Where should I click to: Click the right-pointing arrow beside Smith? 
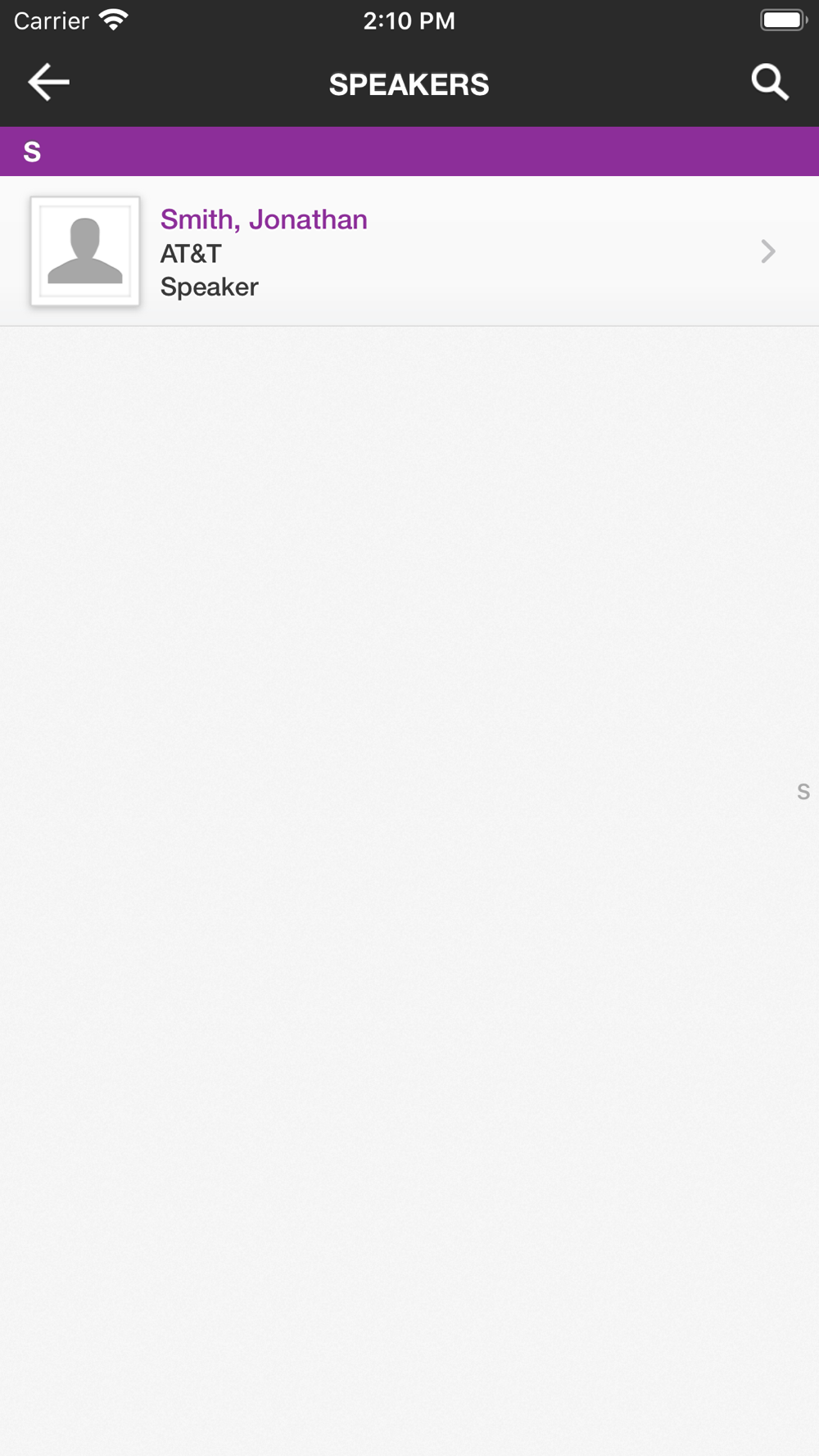[767, 251]
